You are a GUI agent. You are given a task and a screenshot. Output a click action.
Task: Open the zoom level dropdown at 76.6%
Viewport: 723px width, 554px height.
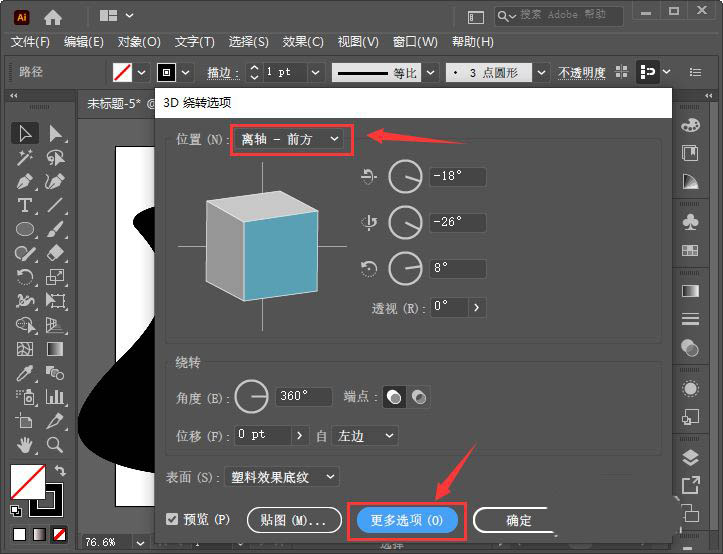140,543
